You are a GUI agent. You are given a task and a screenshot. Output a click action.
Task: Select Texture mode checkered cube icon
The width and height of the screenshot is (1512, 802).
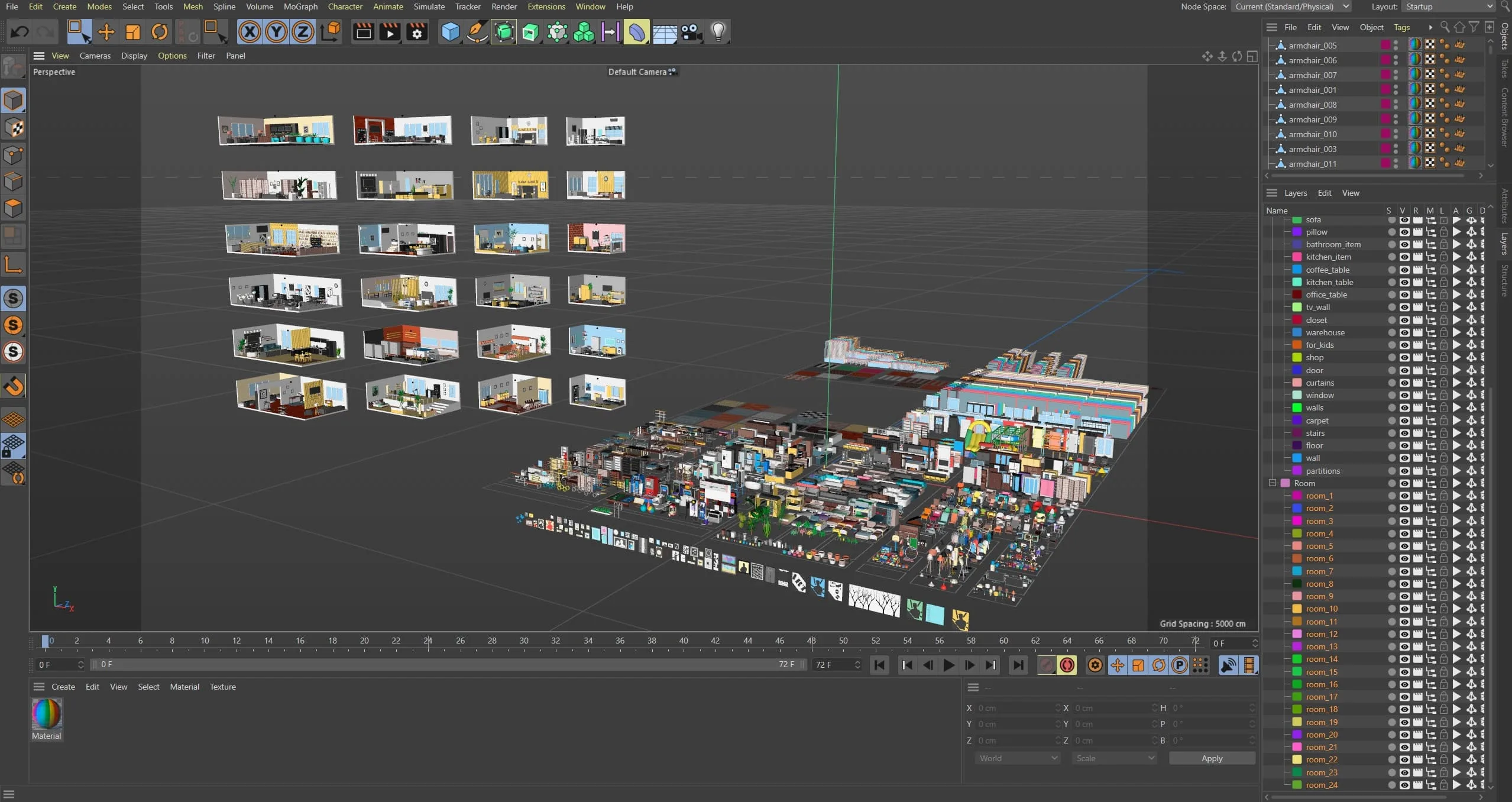tap(13, 127)
